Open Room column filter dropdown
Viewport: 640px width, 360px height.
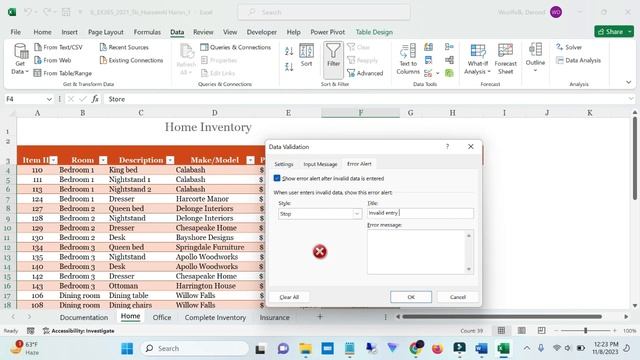(103, 160)
